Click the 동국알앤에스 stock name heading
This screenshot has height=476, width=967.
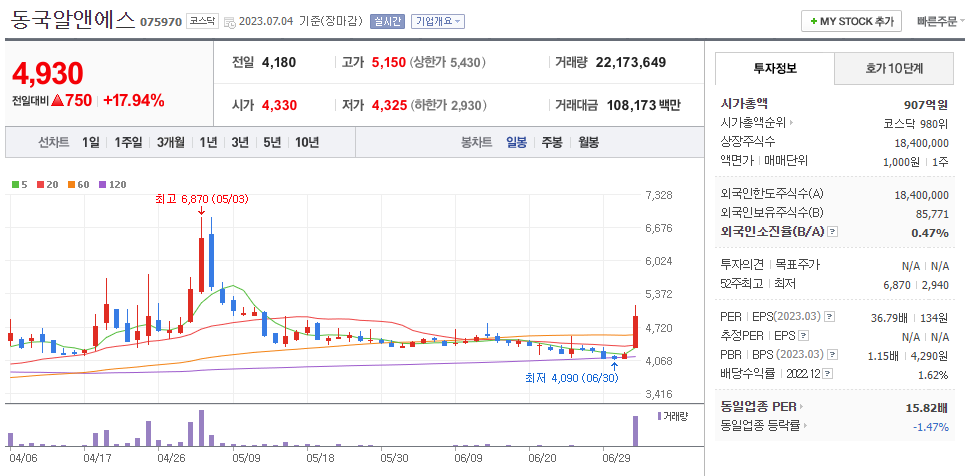pos(73,20)
